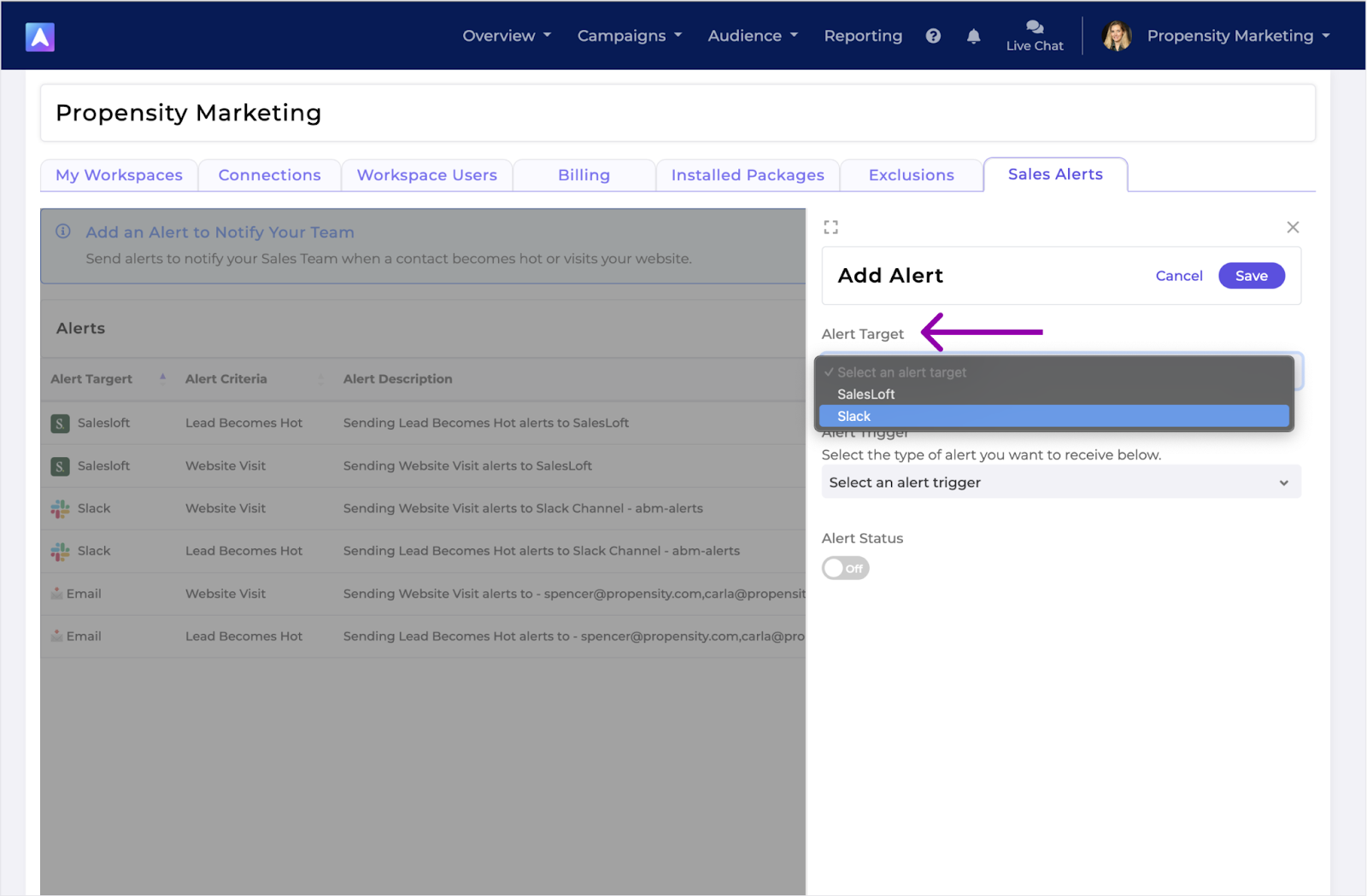The height and width of the screenshot is (896, 1367).
Task: Choose Slack from alert target list
Action: [1054, 416]
